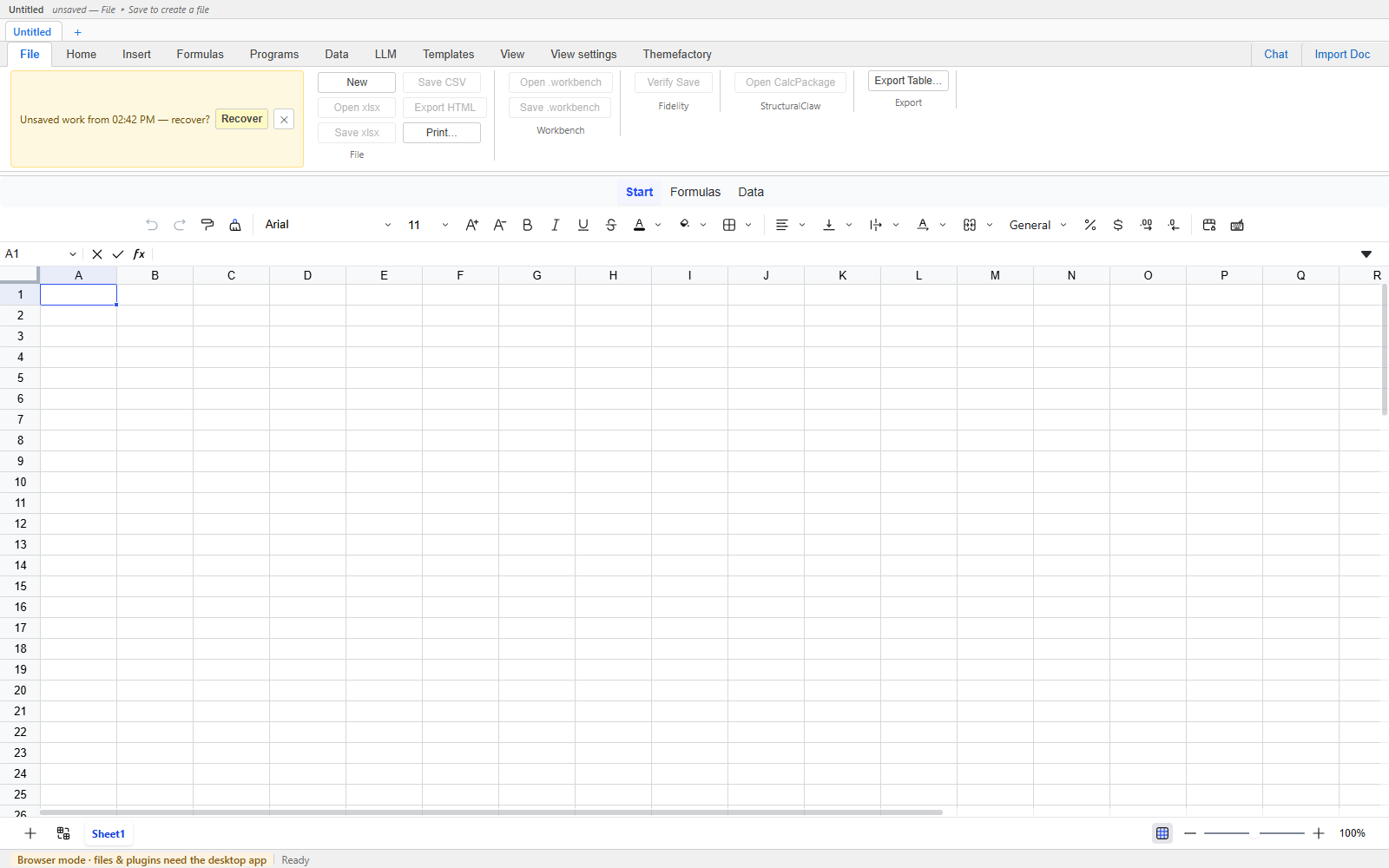1389x868 pixels.
Task: Click the formula bar cancel X icon
Action: [x=97, y=254]
